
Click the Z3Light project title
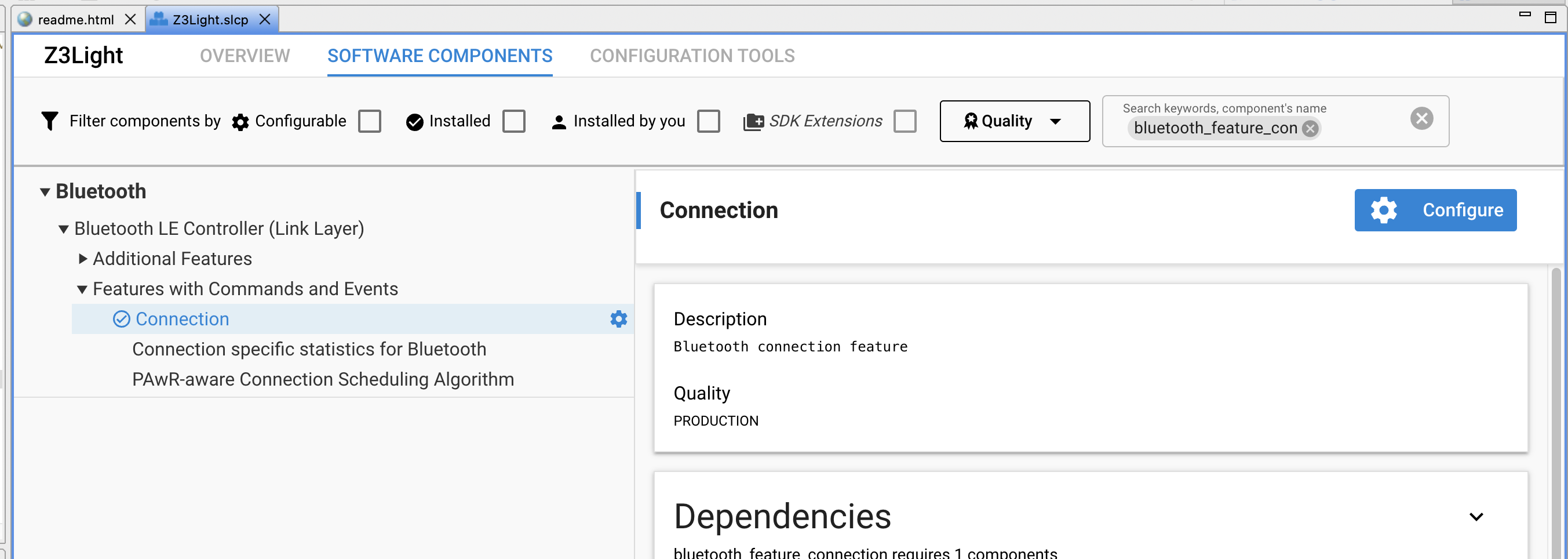tap(83, 56)
